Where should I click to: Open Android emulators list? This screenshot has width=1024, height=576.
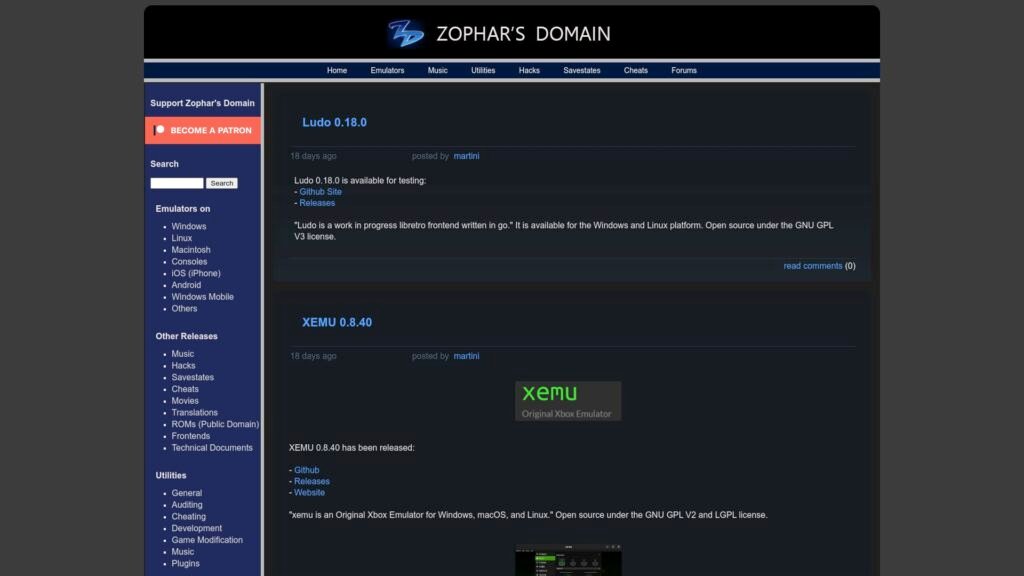click(186, 285)
